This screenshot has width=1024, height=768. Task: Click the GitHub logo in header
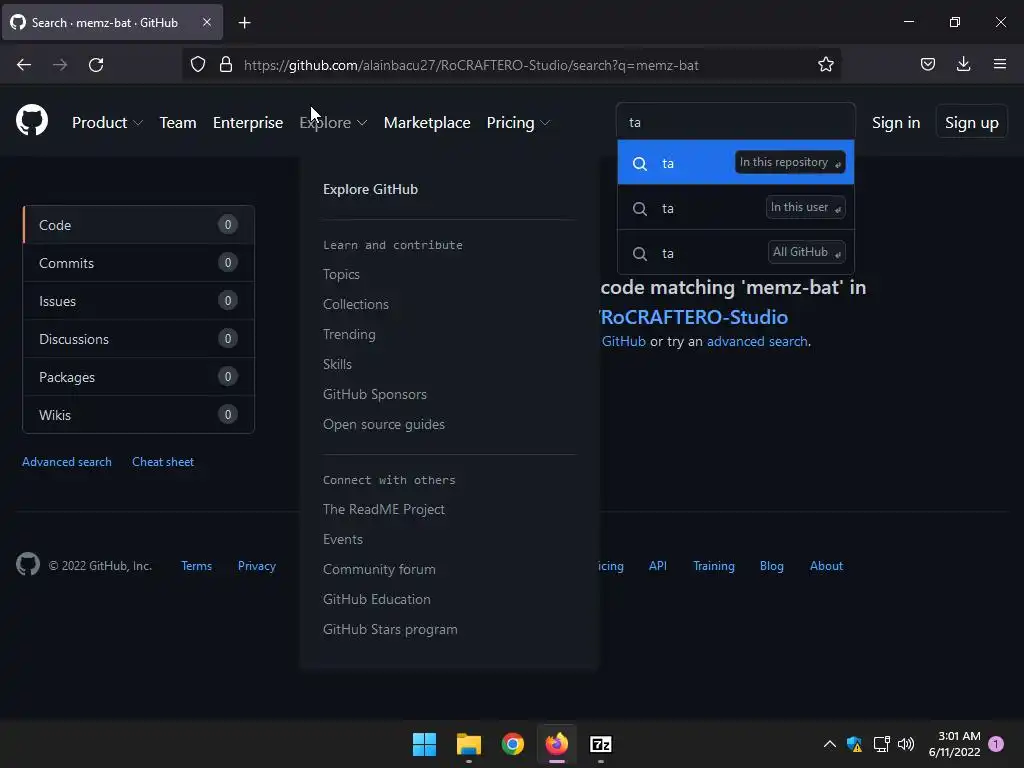32,120
